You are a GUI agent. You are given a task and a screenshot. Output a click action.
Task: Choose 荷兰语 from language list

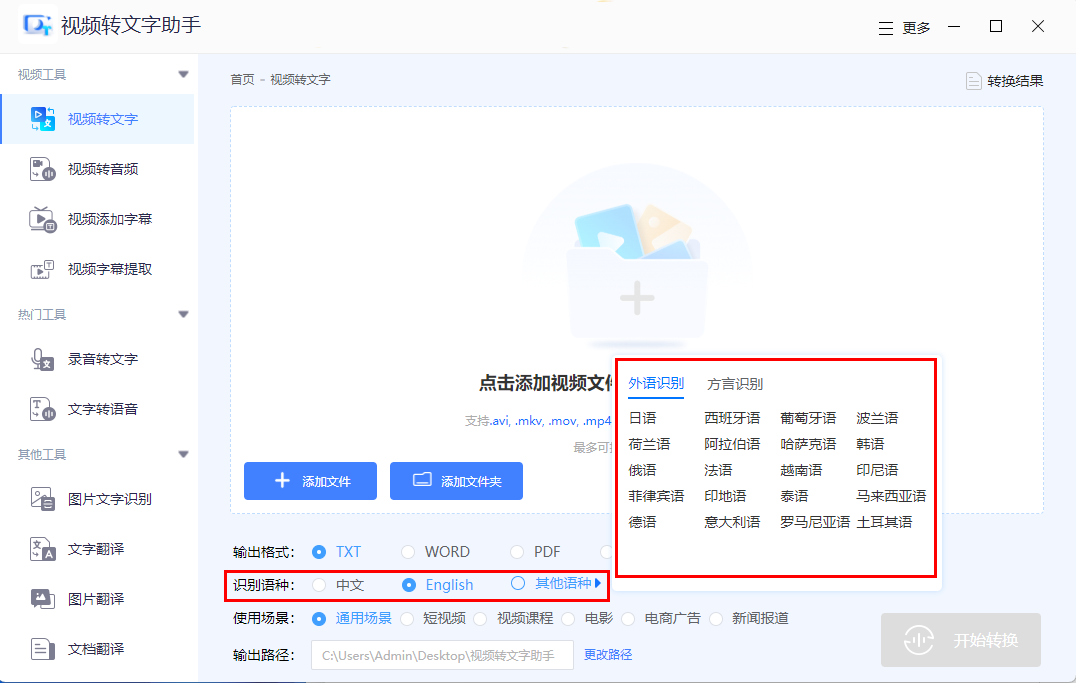pyautogui.click(x=649, y=444)
